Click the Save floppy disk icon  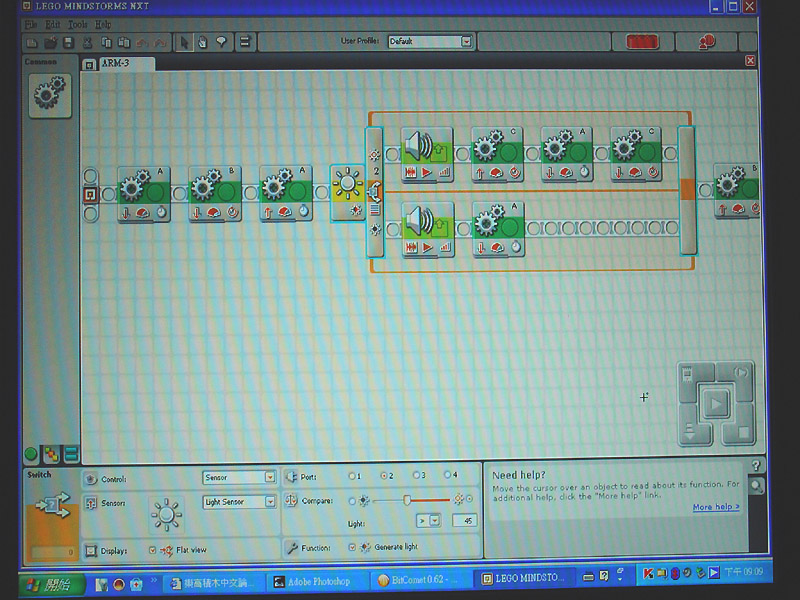(68, 43)
